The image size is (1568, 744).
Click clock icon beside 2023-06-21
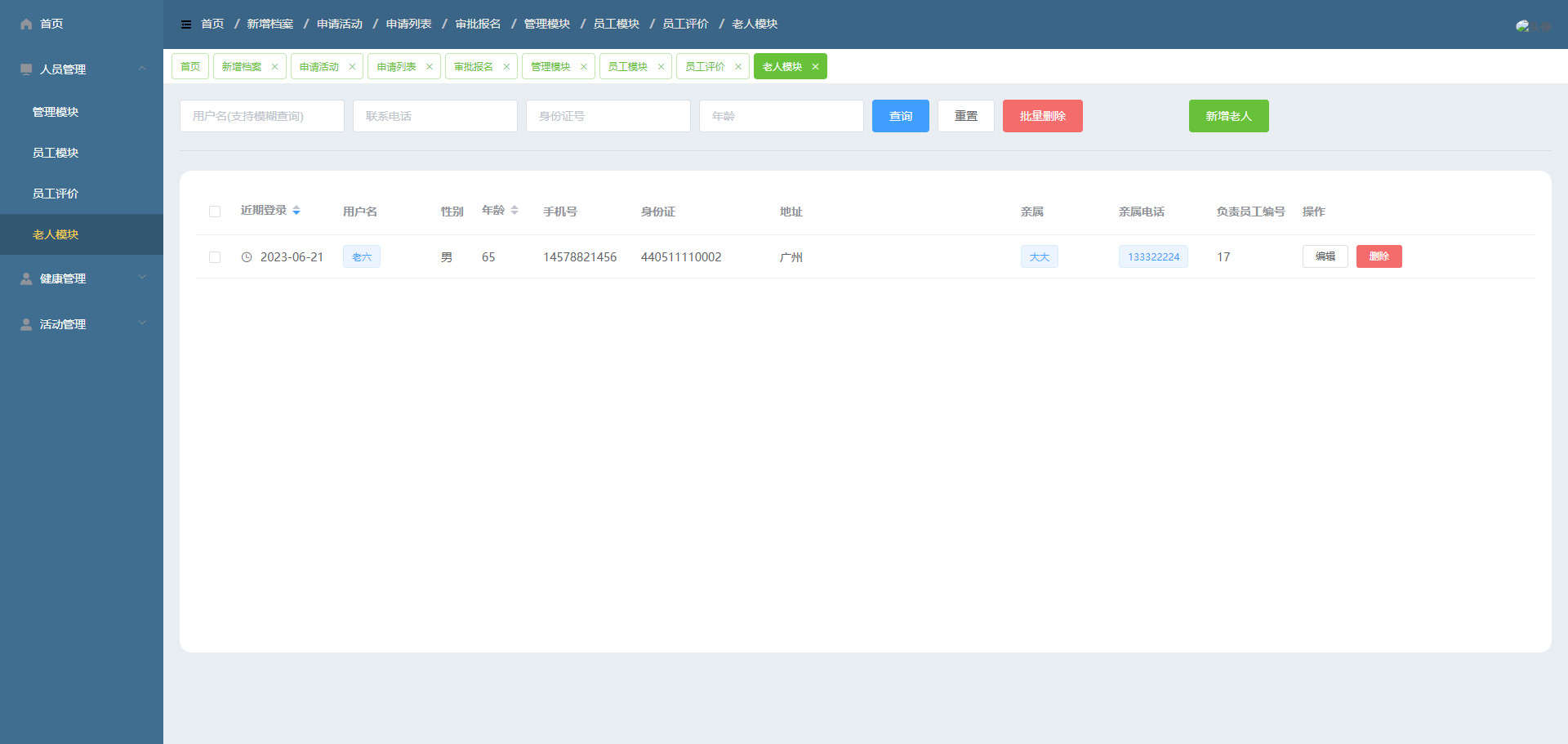(247, 257)
